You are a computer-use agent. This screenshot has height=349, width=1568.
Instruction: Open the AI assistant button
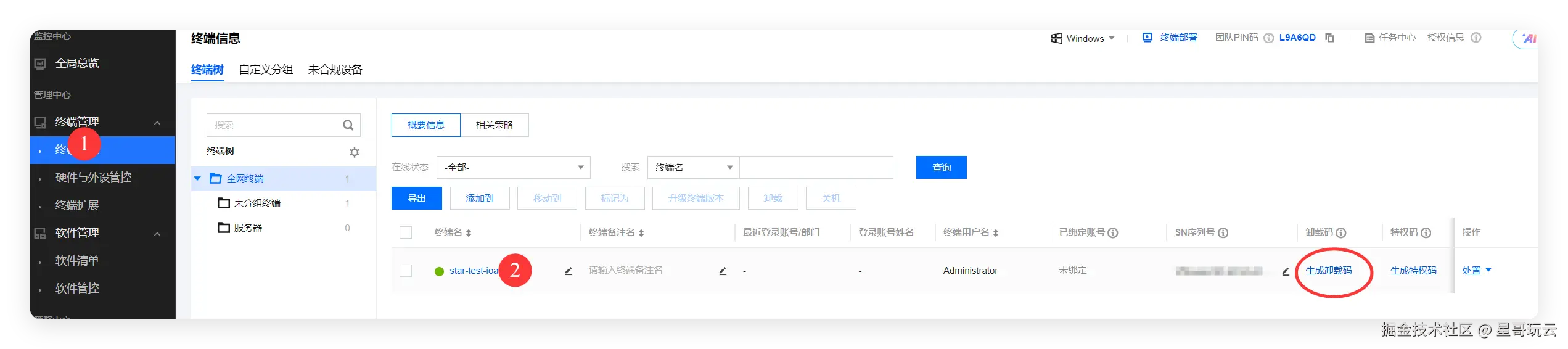click(x=1525, y=39)
